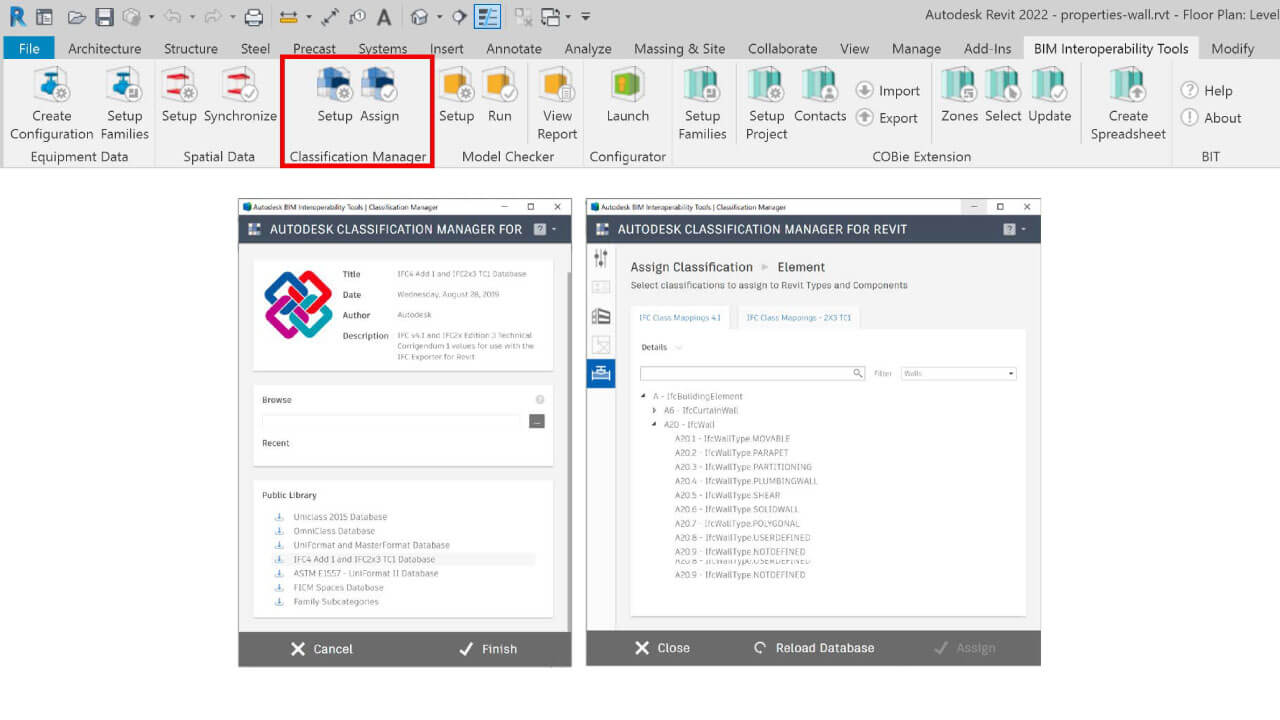Screen dimensions: 1280x720
Task: Open Customize Quick Access Toolbar dropdown
Action: click(585, 17)
